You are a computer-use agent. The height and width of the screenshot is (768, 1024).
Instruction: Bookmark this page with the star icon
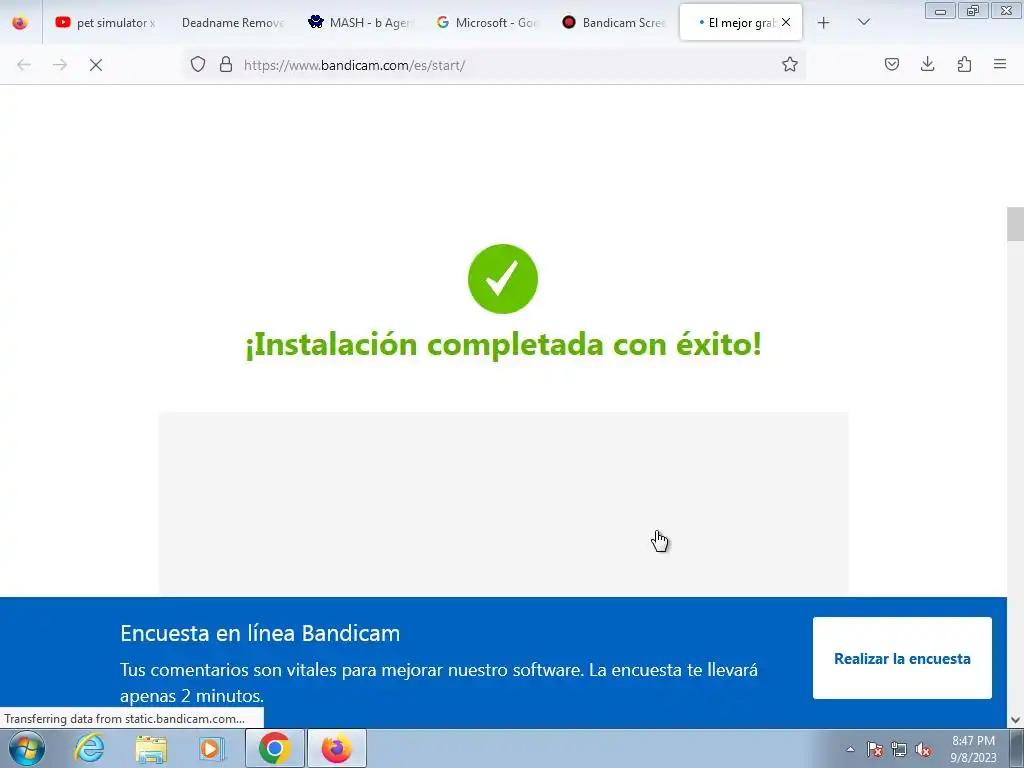[790, 64]
